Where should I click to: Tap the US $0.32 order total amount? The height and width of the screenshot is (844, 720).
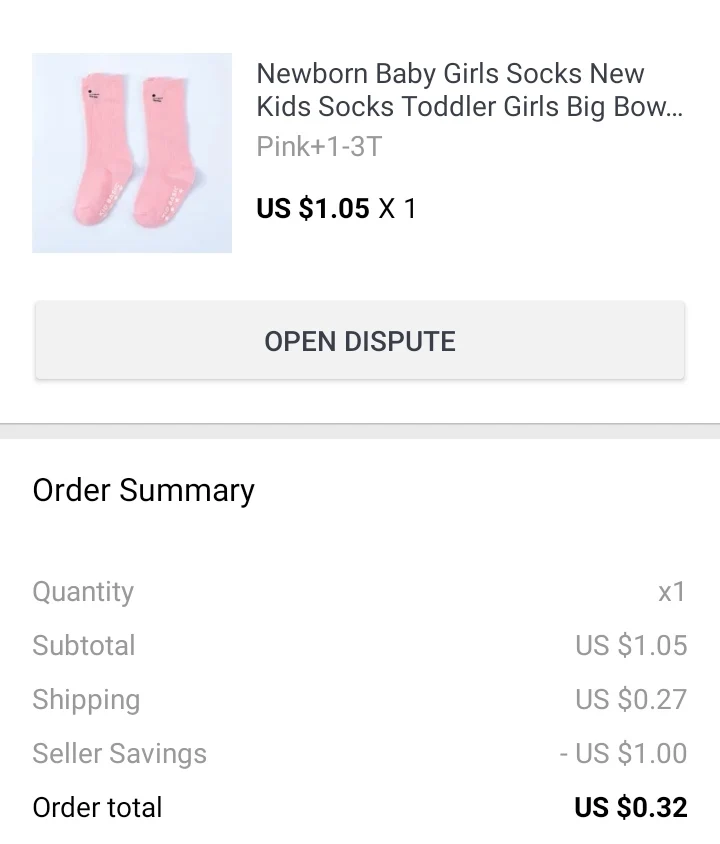pyautogui.click(x=631, y=807)
